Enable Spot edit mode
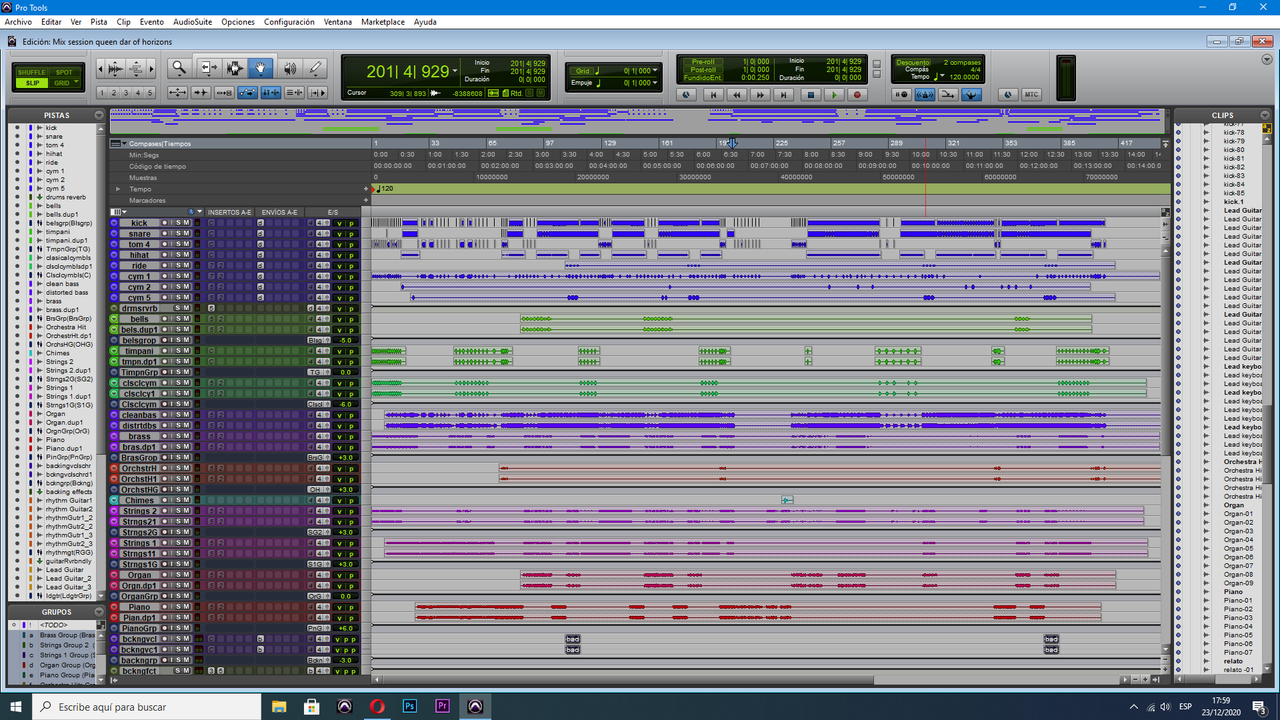1280x720 pixels. coord(64,72)
